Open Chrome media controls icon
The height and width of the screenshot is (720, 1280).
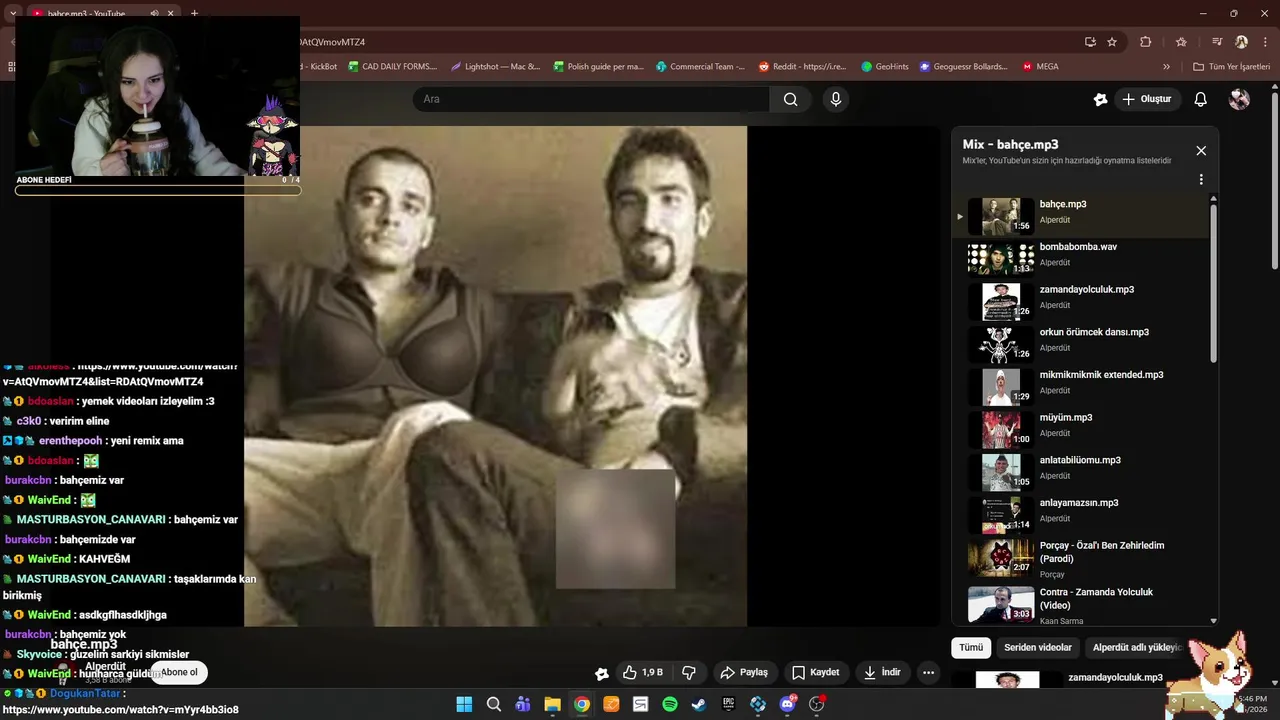tap(1217, 42)
